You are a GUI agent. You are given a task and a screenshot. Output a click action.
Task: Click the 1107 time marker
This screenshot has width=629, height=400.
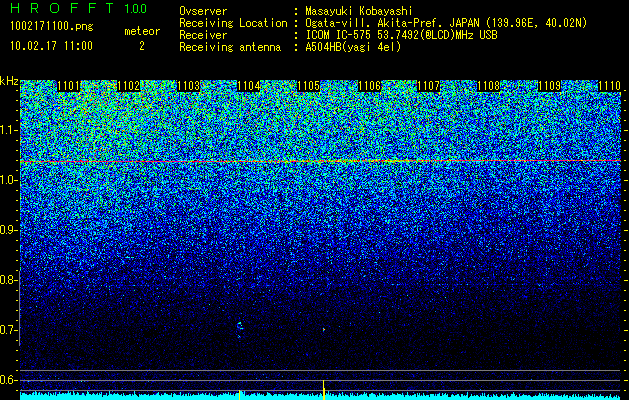click(x=429, y=86)
